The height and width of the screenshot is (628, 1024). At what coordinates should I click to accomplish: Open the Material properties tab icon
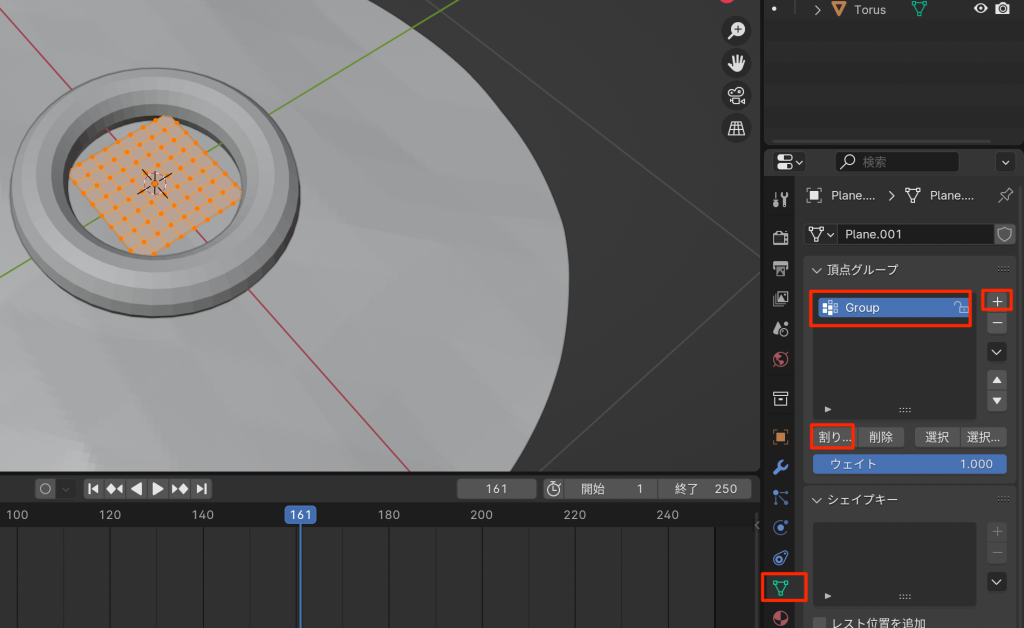coord(781,618)
